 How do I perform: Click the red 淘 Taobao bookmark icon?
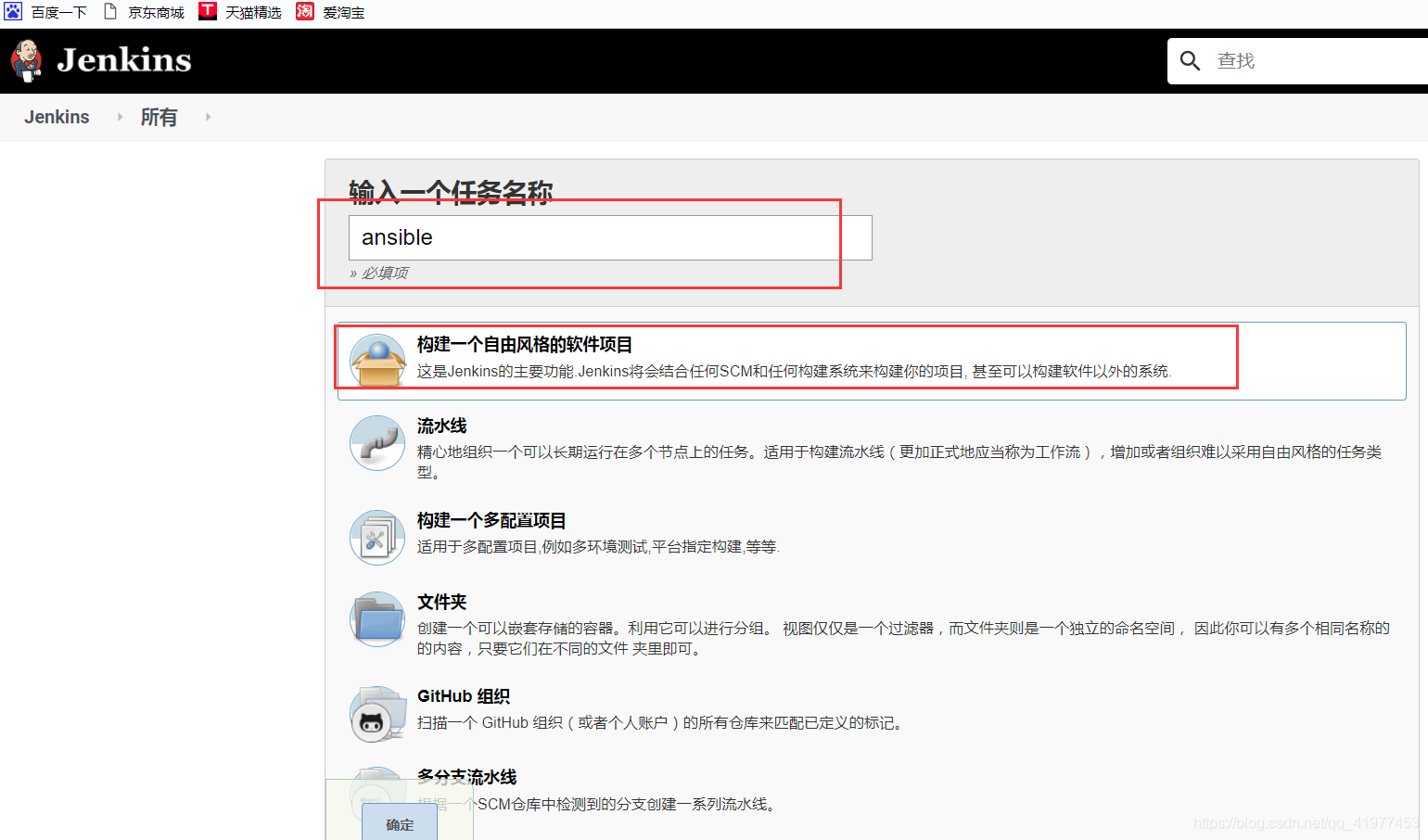pos(305,11)
